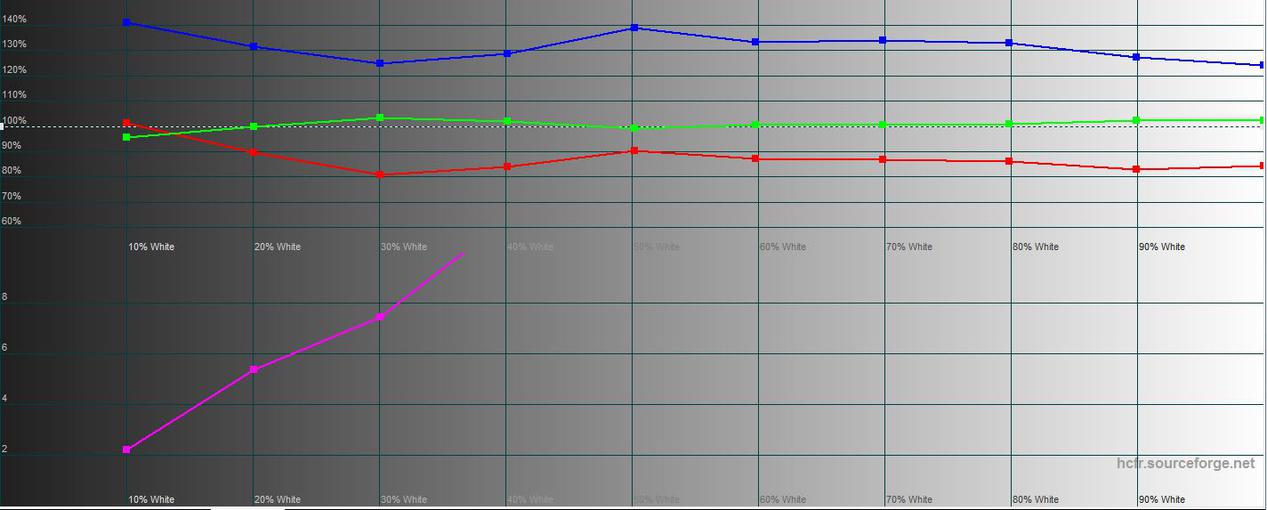Click the blue data point at 10% White
Screen dimensions: 1267x510
click(126, 22)
